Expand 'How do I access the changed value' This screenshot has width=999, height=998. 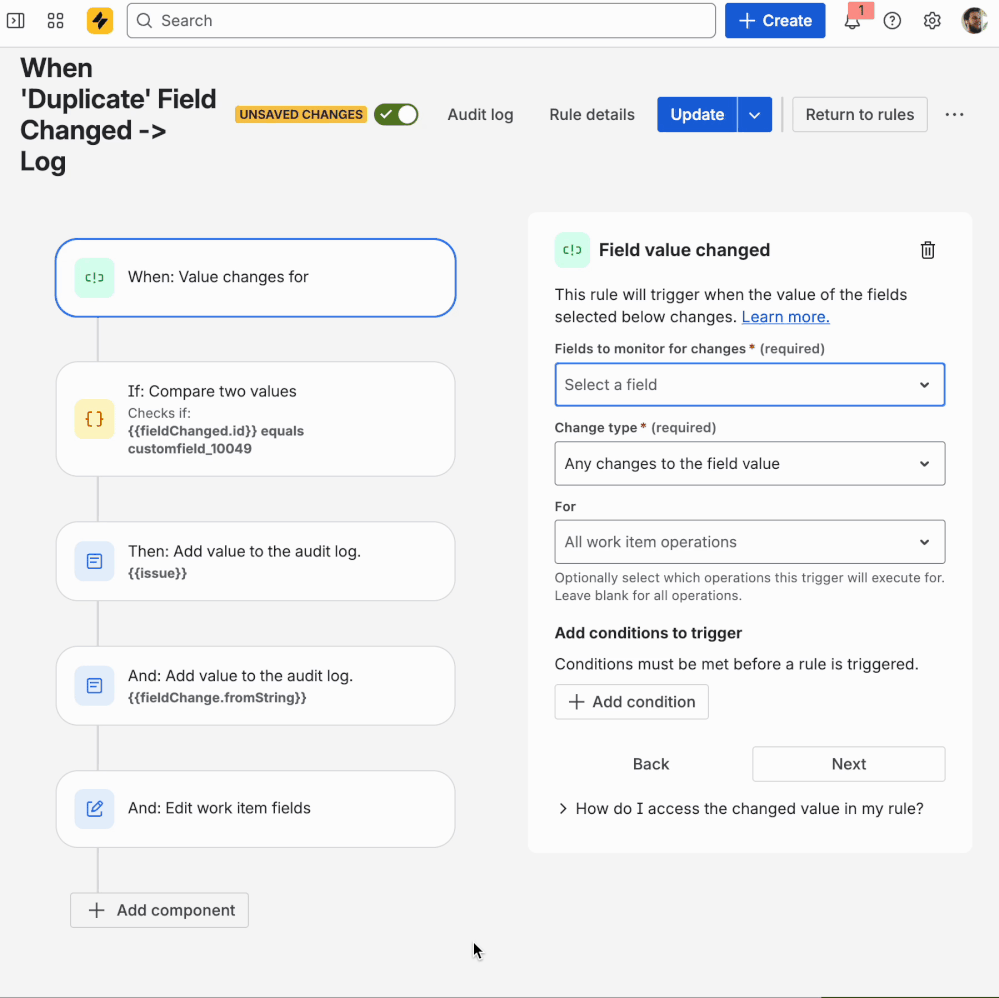(741, 809)
